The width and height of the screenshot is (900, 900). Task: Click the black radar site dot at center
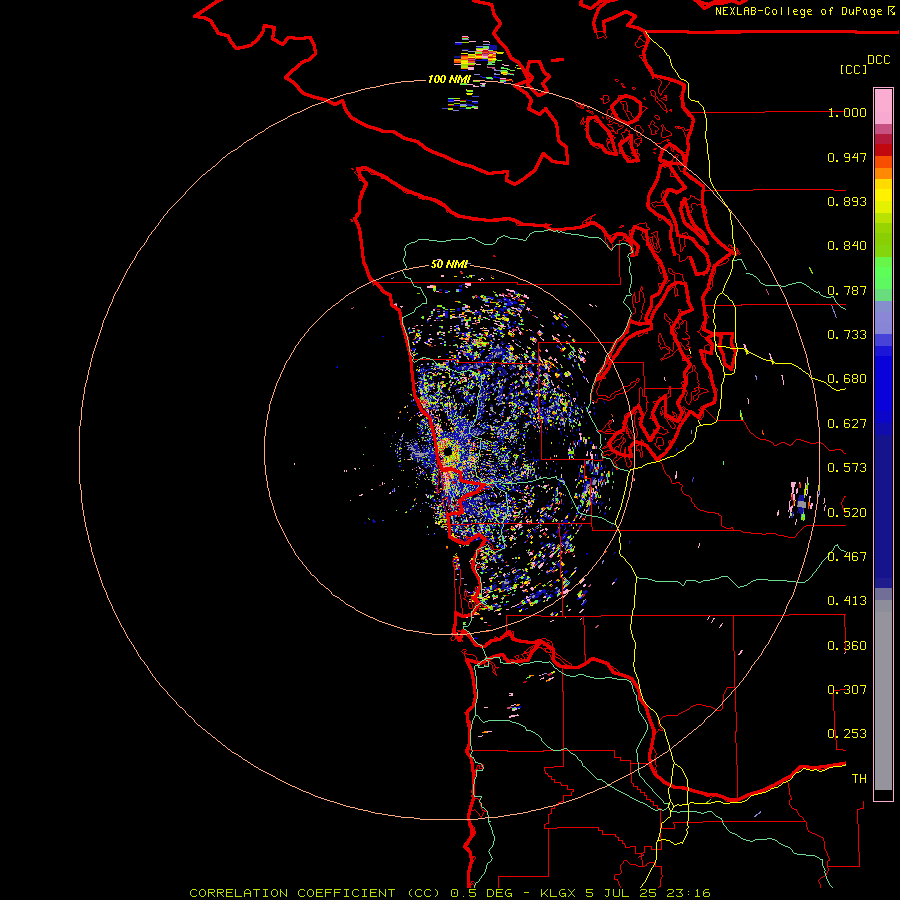pos(448,452)
